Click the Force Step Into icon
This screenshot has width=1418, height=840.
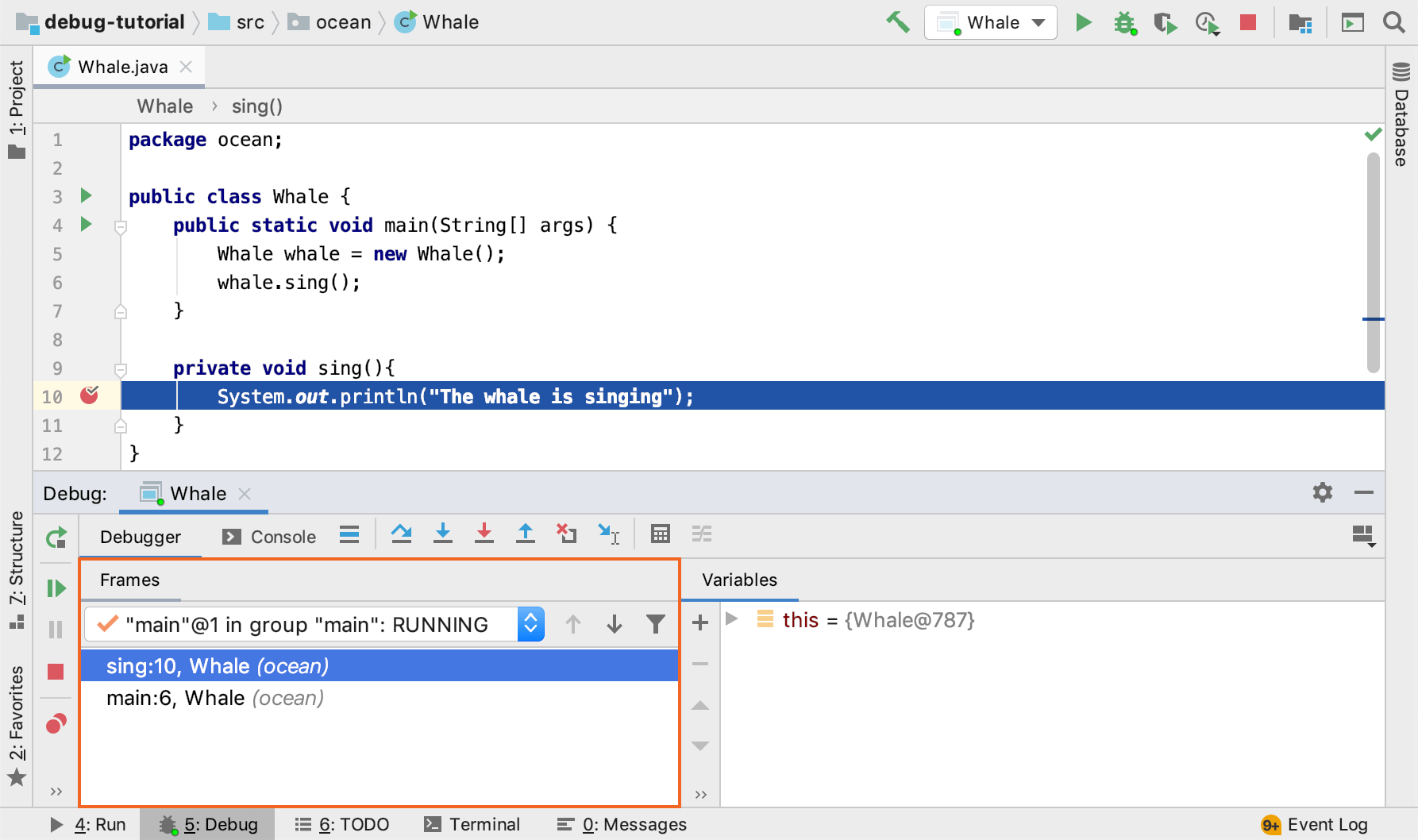pos(484,534)
